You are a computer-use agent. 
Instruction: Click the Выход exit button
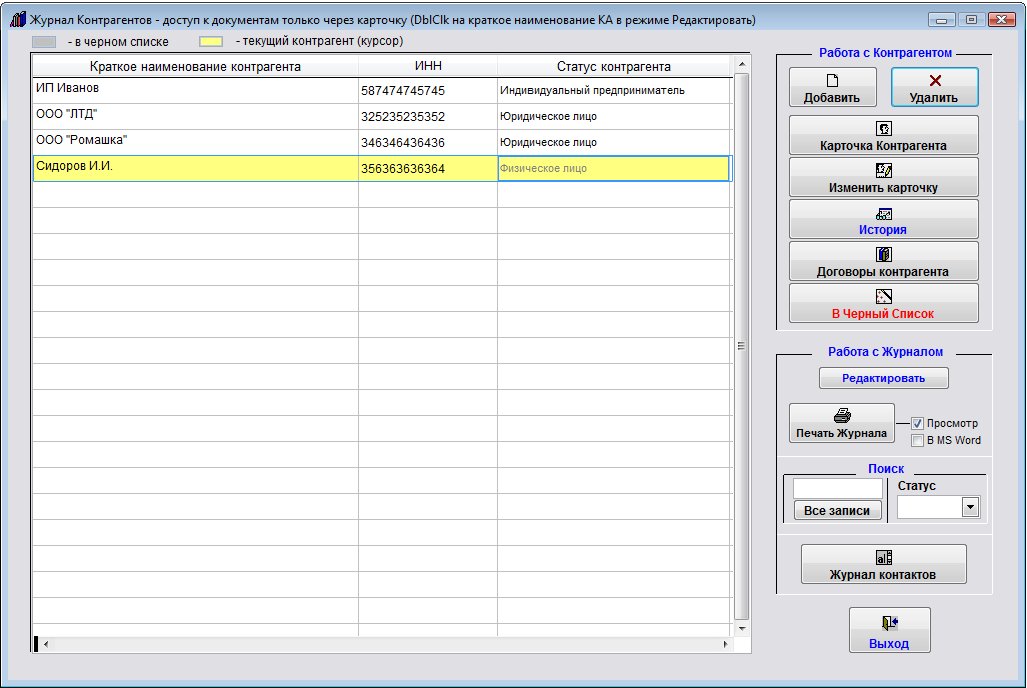[x=889, y=631]
